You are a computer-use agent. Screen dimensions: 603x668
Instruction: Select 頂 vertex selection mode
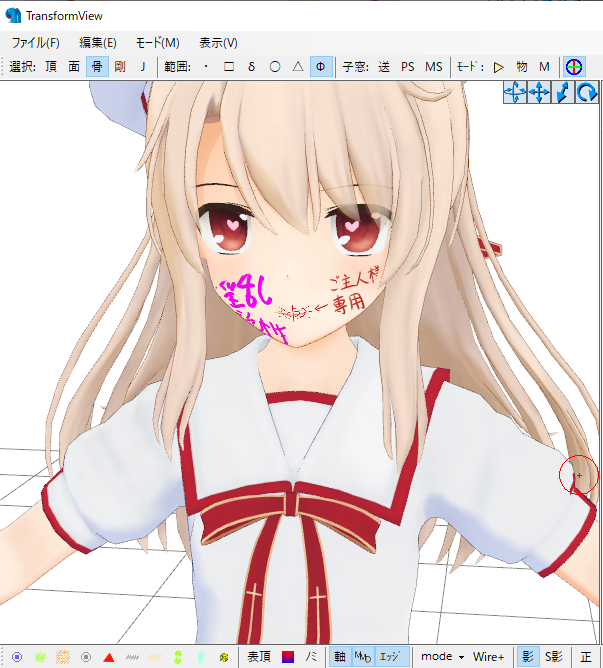pos(51,67)
